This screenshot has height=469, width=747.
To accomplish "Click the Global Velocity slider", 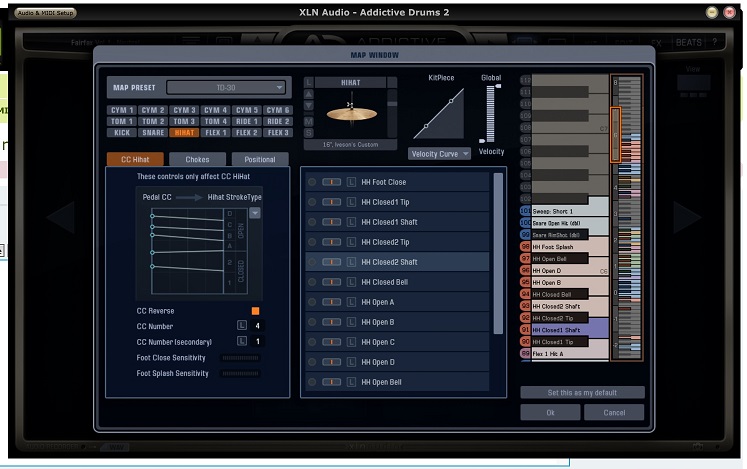I will (490, 113).
